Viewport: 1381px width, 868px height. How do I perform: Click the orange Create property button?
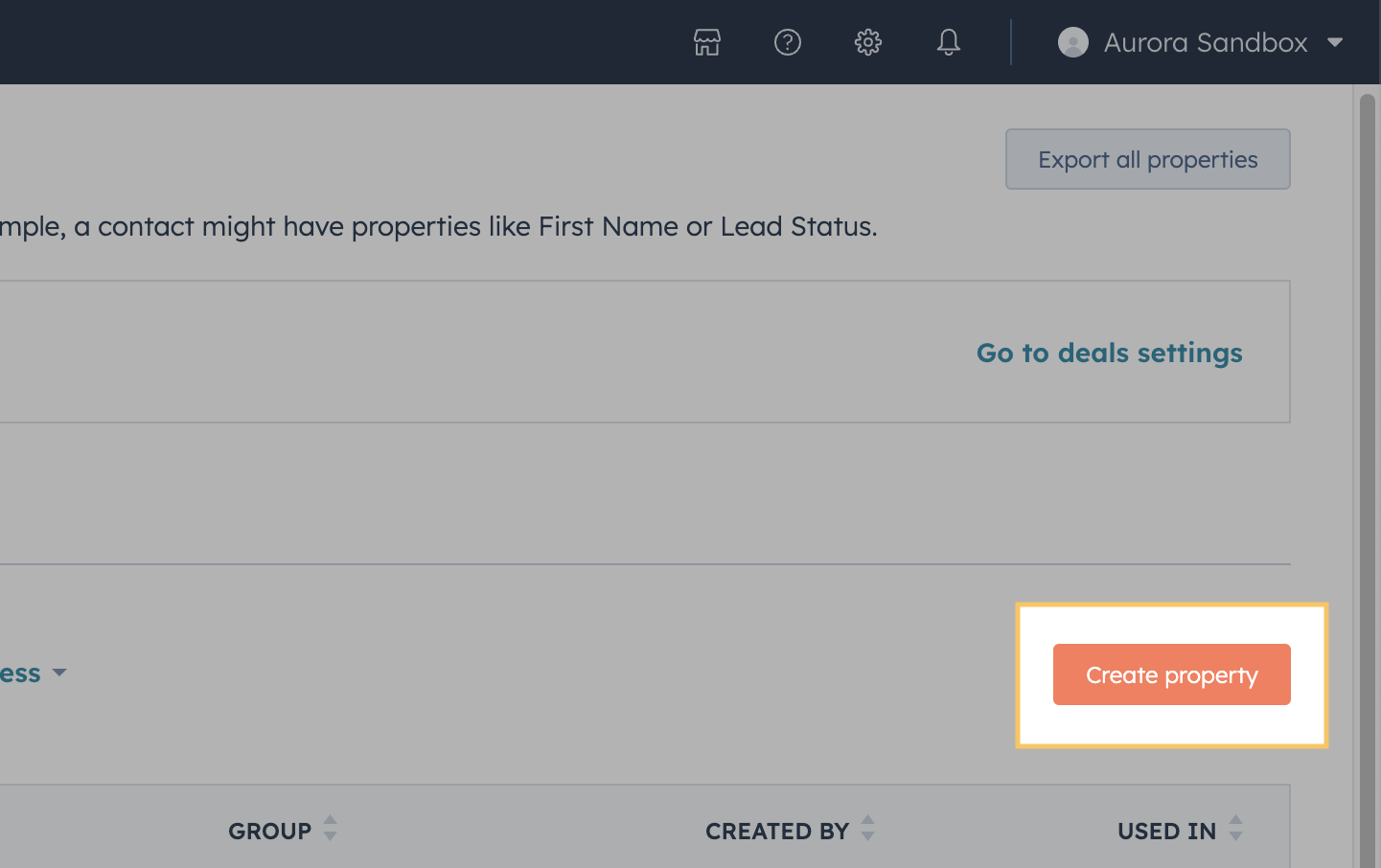click(x=1172, y=674)
